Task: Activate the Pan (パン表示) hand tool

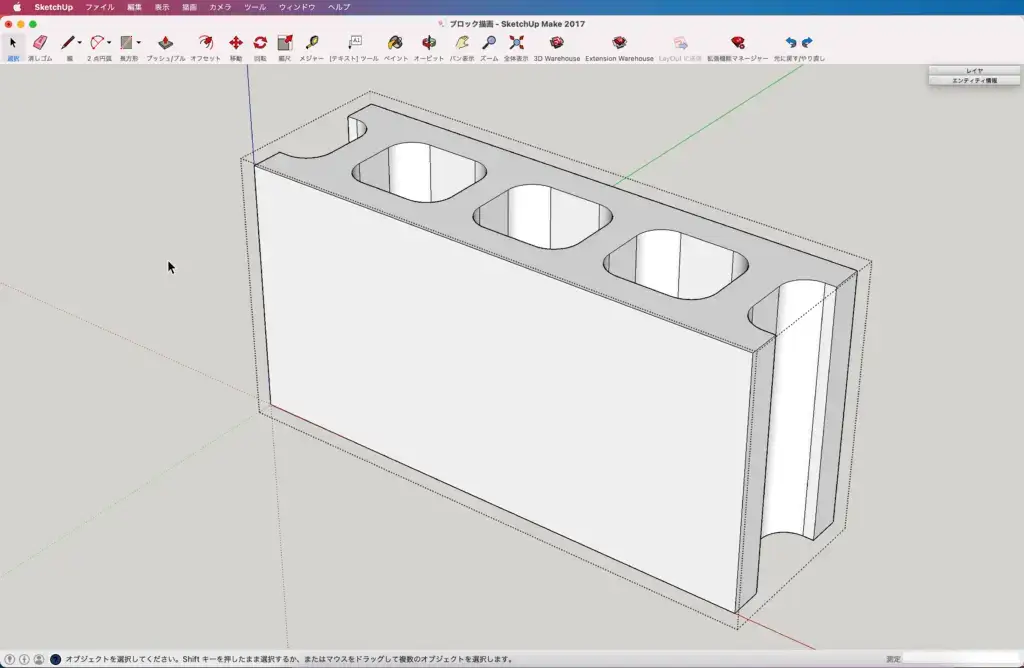Action: [x=462, y=43]
